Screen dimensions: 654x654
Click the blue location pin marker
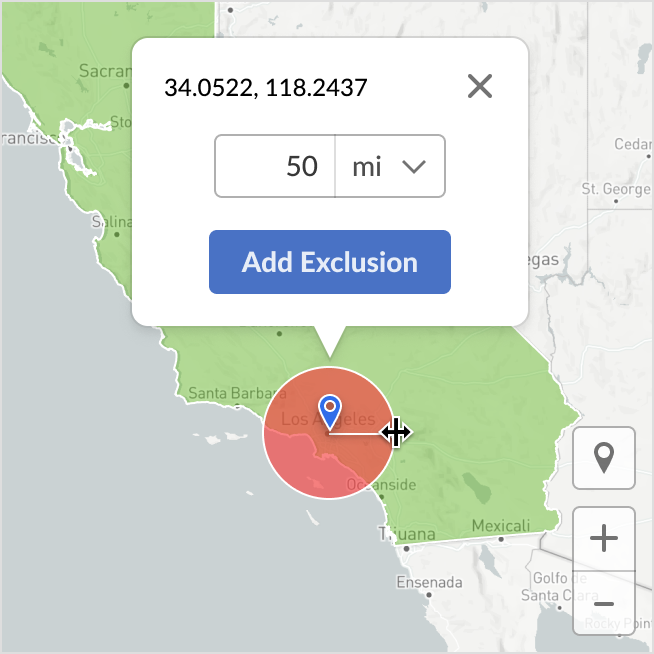[330, 410]
